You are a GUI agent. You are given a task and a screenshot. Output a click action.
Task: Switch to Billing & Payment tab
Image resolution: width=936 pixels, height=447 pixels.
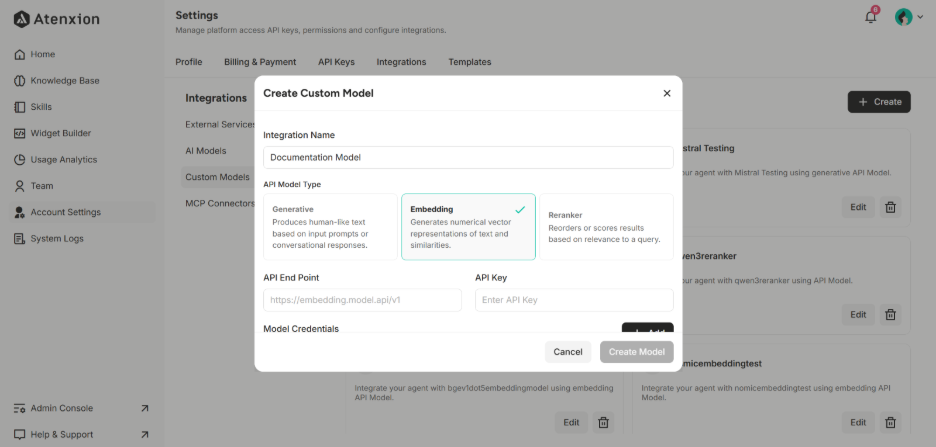click(x=260, y=62)
